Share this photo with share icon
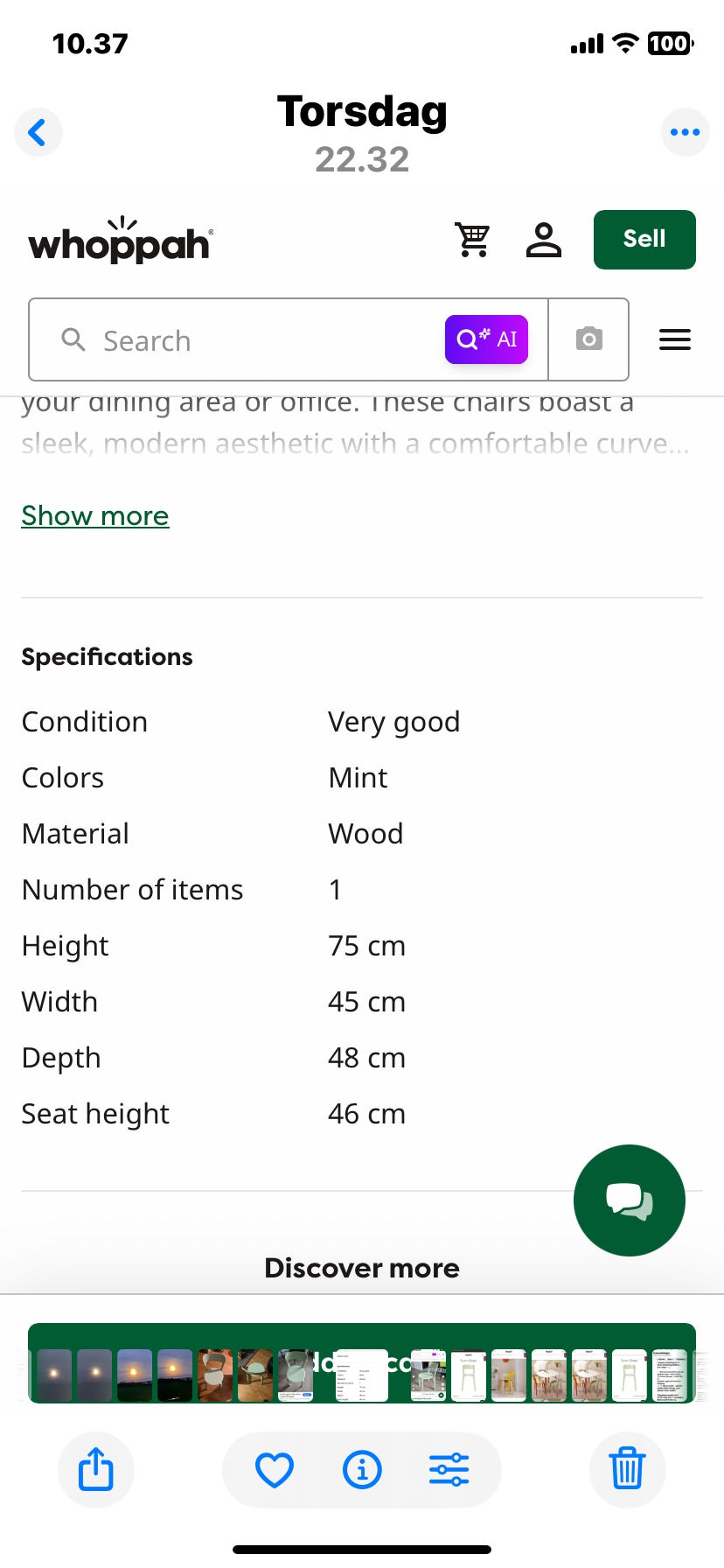The width and height of the screenshot is (724, 1568). [96, 1469]
